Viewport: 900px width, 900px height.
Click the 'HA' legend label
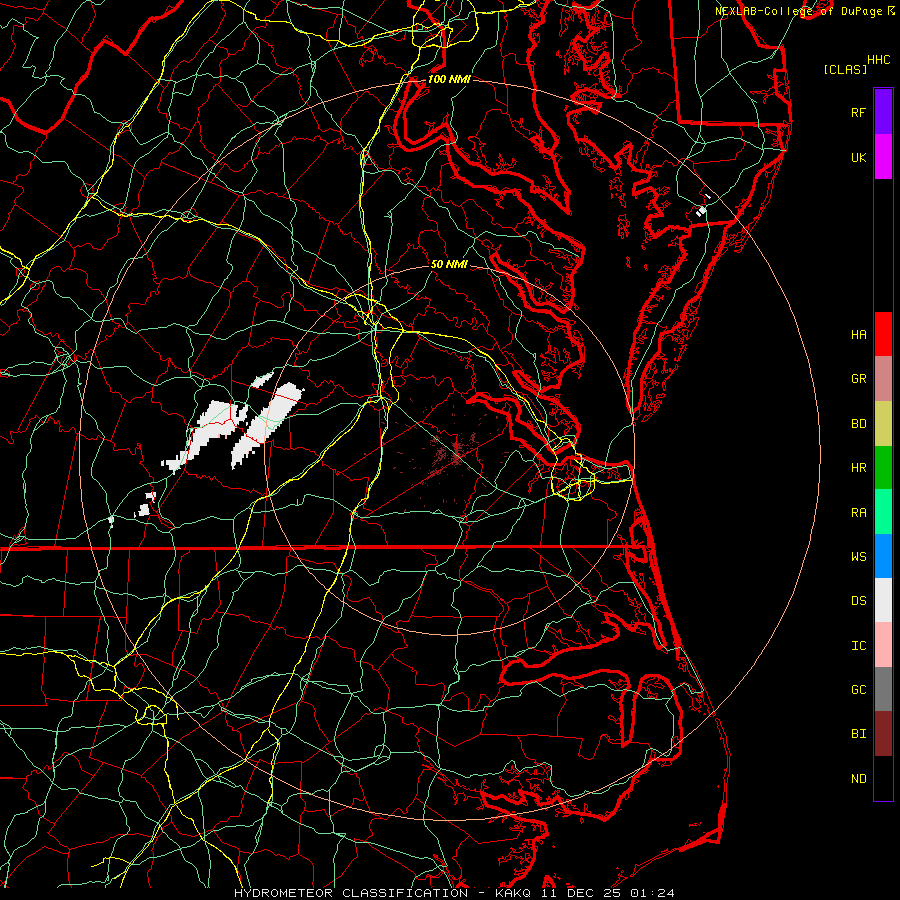pos(858,335)
